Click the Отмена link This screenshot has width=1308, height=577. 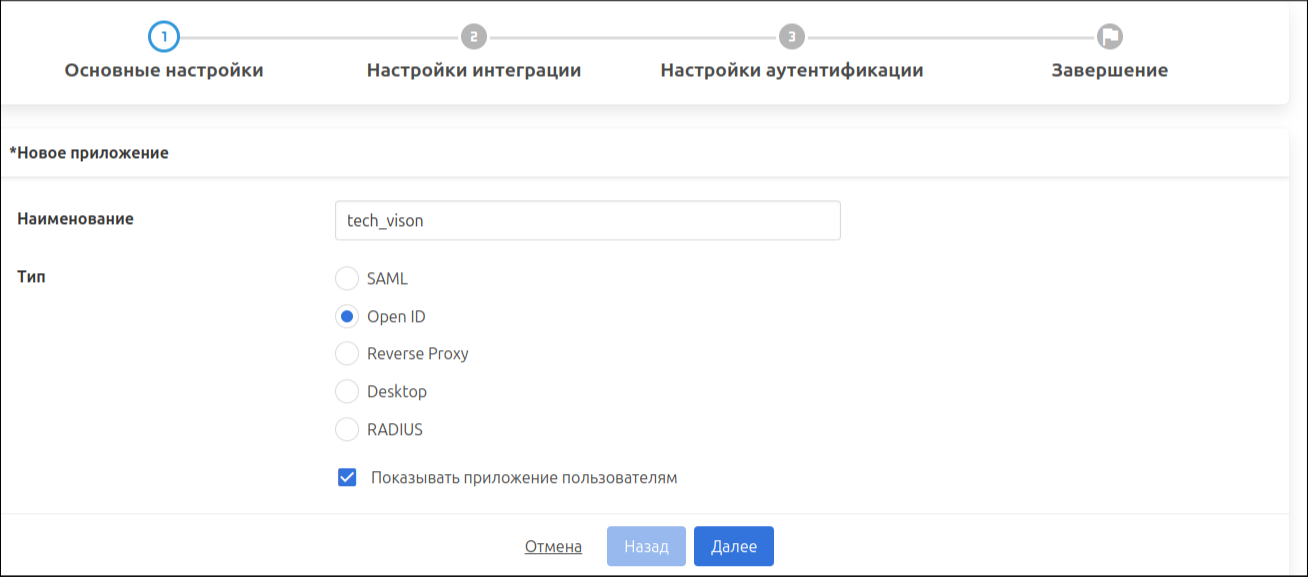(553, 547)
